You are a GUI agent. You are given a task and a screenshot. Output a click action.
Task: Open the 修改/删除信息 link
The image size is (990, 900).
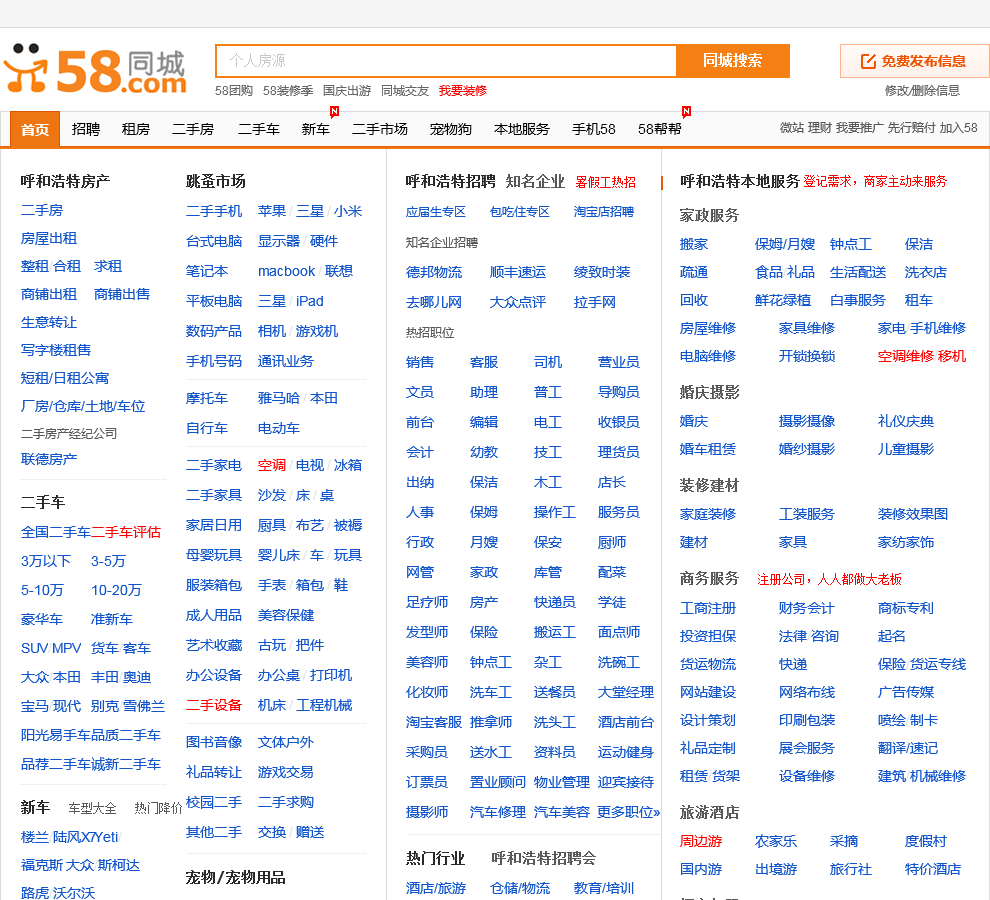922,90
